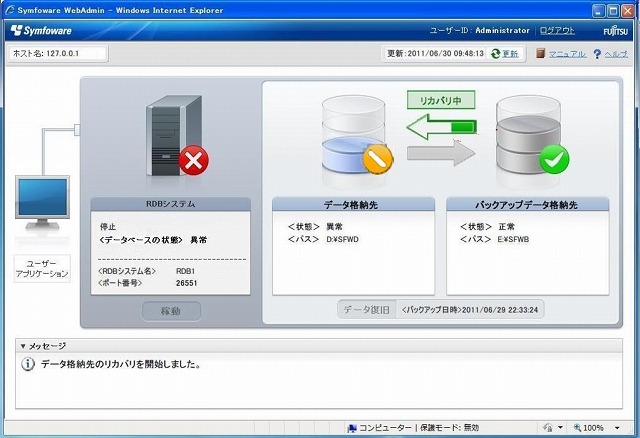The image size is (640, 438).
Task: Click the バックアップデータ格納先 panel header
Action: [527, 204]
